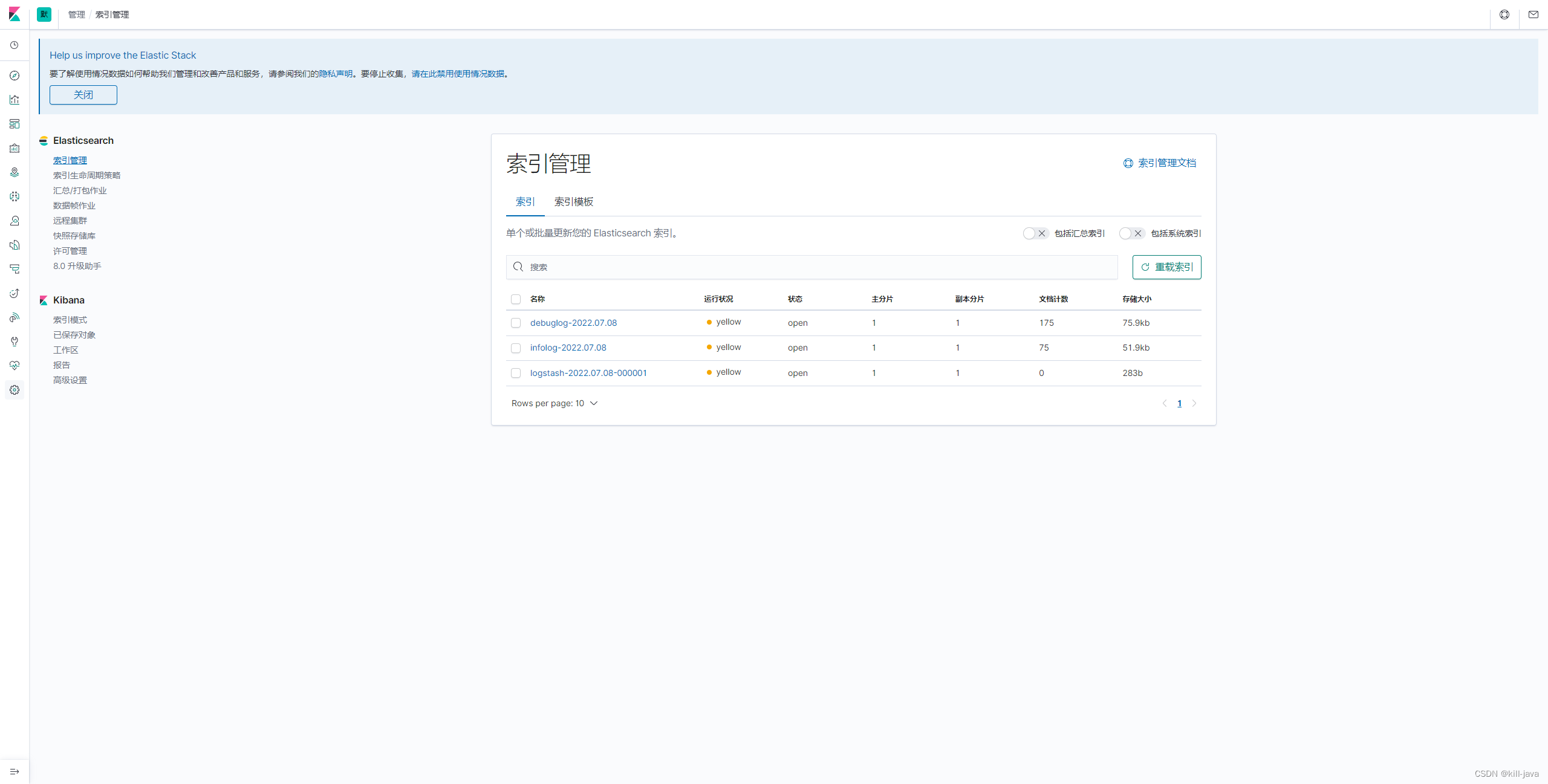Check the logstash-2022.07.08-000001 row checkbox
The image size is (1548, 784).
click(516, 373)
